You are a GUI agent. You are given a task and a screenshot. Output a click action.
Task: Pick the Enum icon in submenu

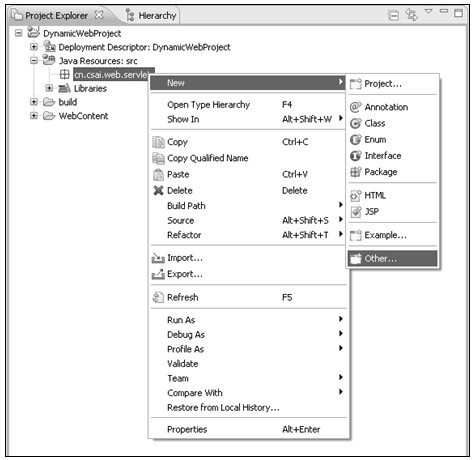click(x=355, y=140)
